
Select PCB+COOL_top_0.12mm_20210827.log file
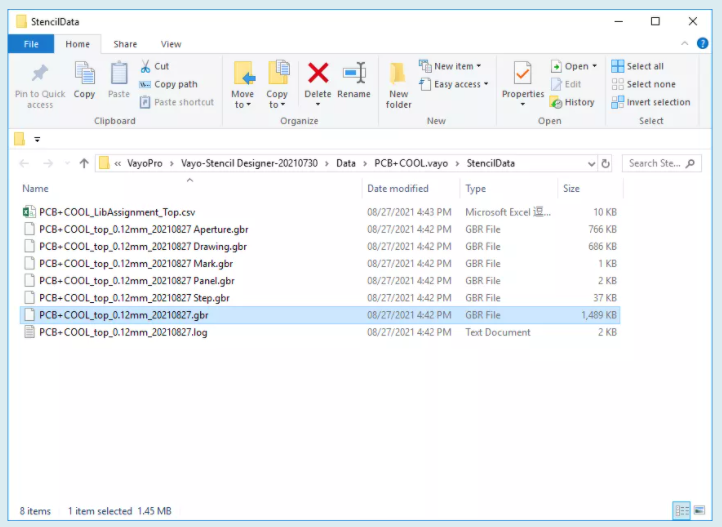coord(320,332)
